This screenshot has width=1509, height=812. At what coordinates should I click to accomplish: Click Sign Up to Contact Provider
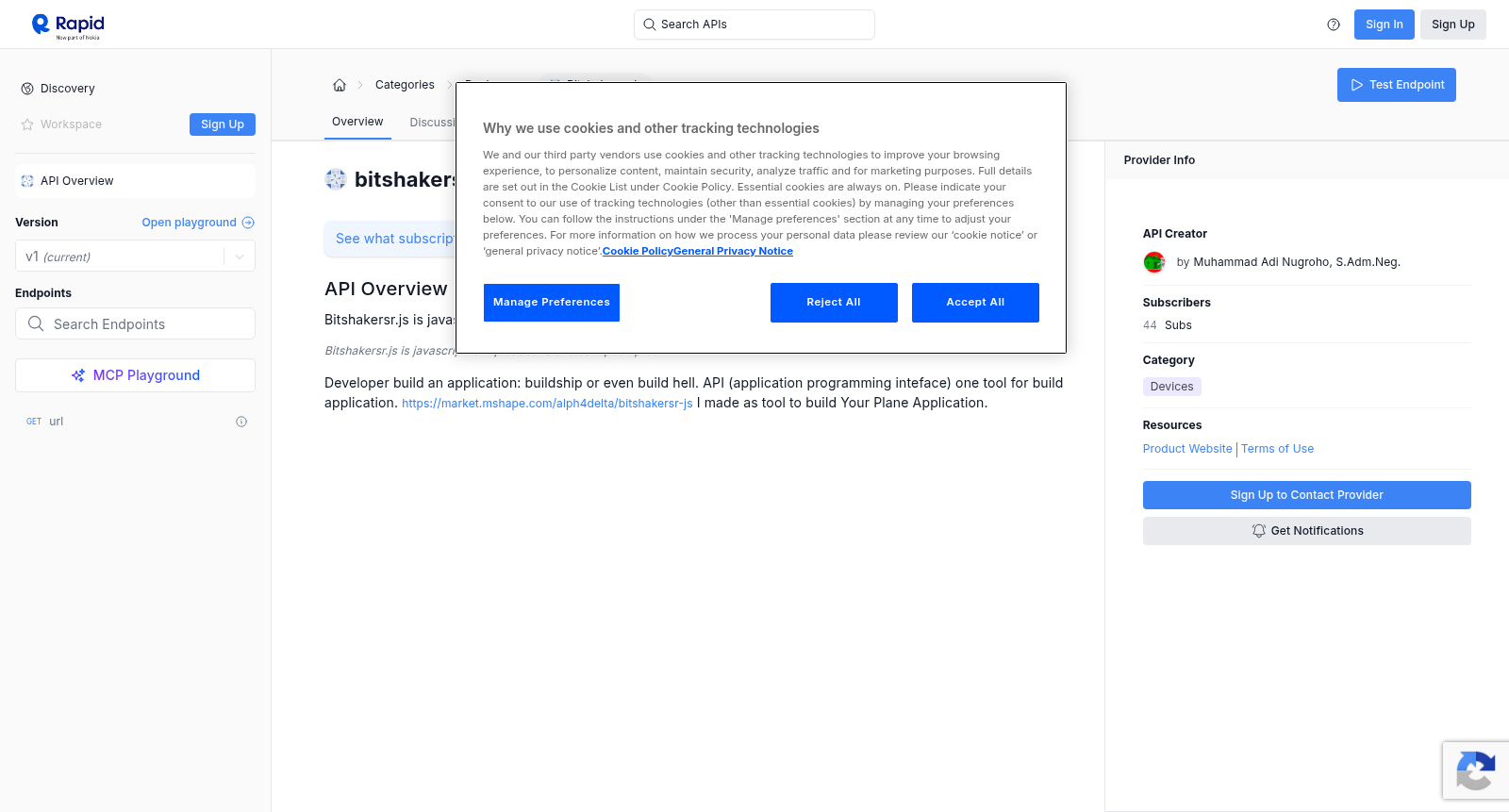tap(1306, 495)
